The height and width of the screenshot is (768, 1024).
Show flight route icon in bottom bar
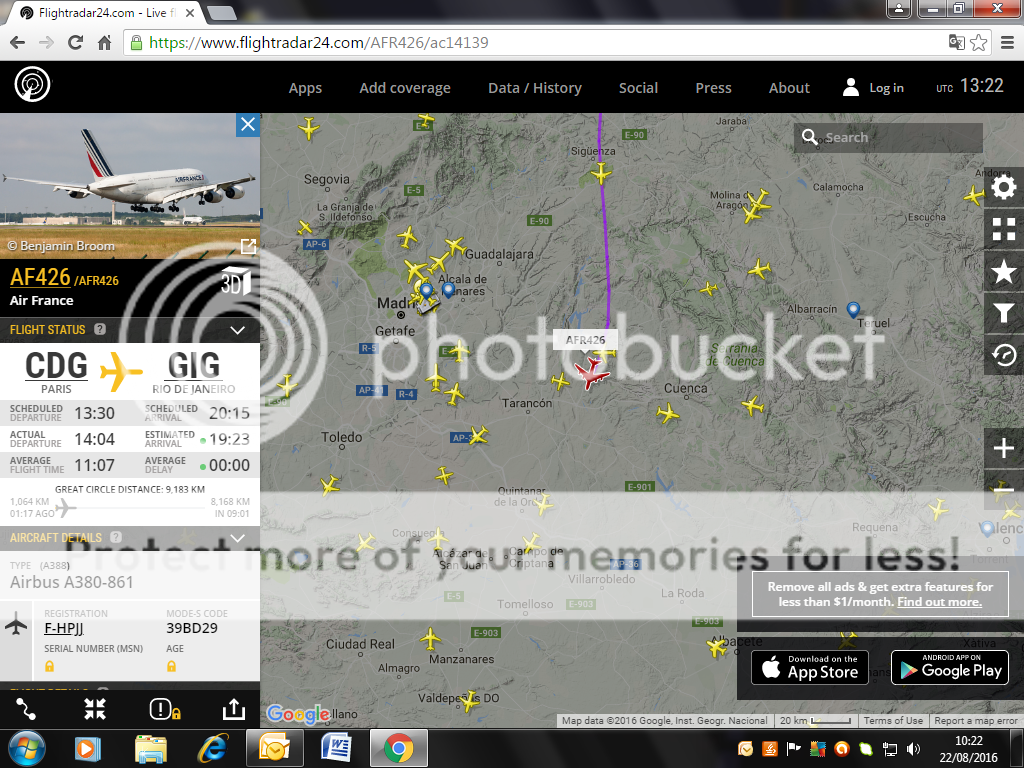(26, 709)
